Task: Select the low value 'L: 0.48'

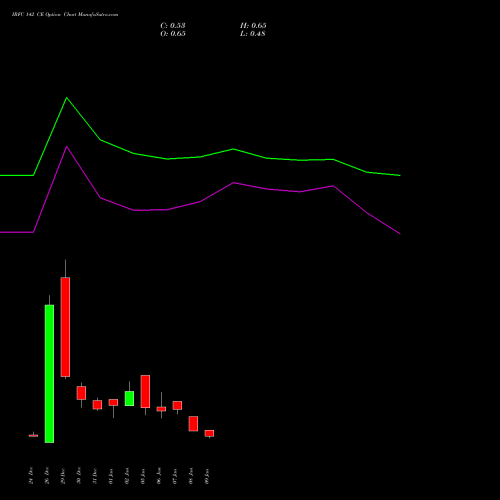Action: (x=253, y=34)
